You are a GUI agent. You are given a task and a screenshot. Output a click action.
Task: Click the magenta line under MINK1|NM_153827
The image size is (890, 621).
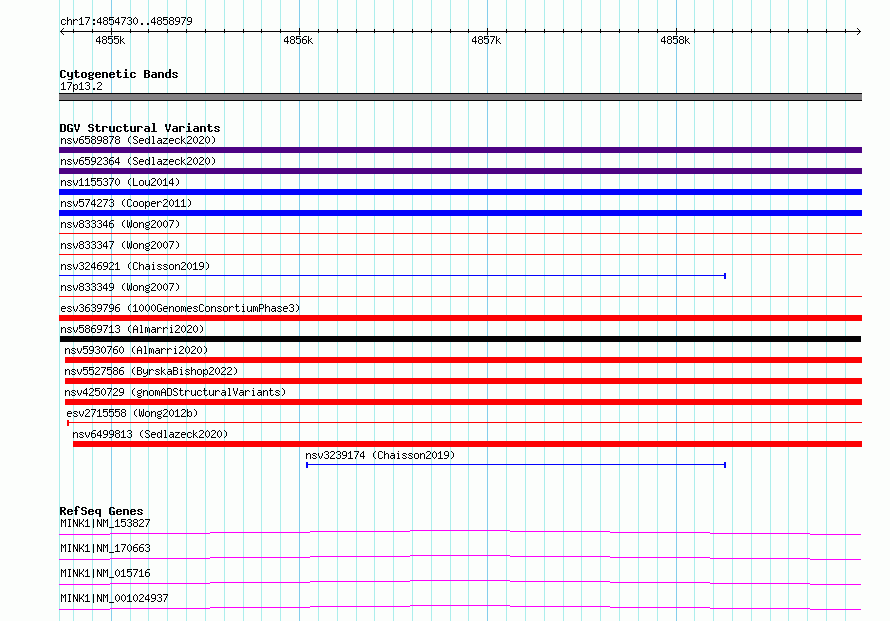pyautogui.click(x=460, y=532)
